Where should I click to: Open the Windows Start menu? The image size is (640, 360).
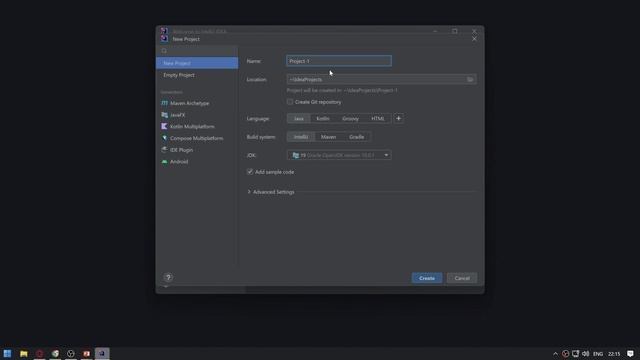click(x=7, y=353)
